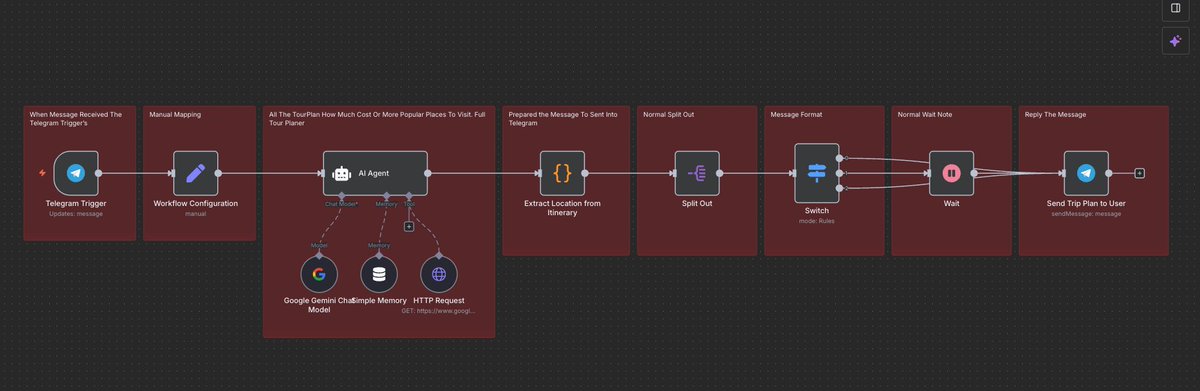
Task: Click the 'Split Out' node label
Action: click(696, 204)
